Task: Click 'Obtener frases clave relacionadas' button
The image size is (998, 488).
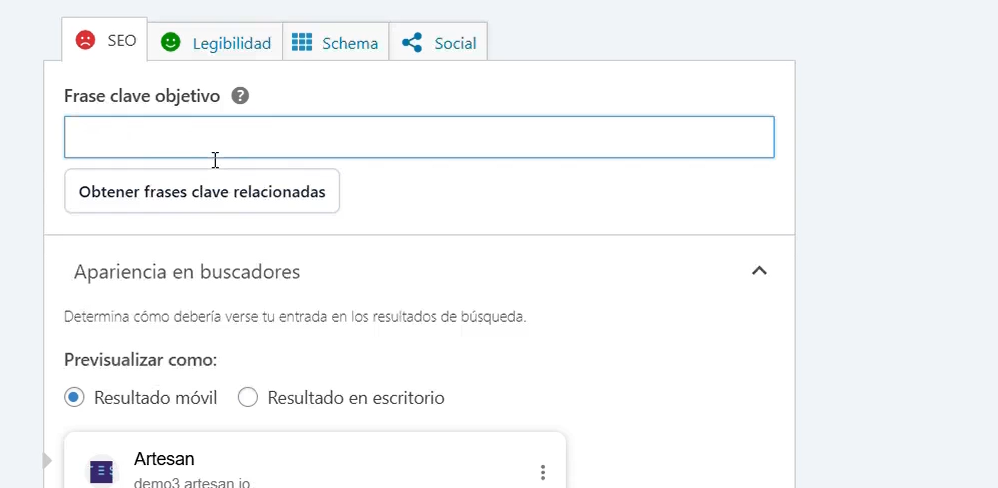Action: click(202, 191)
